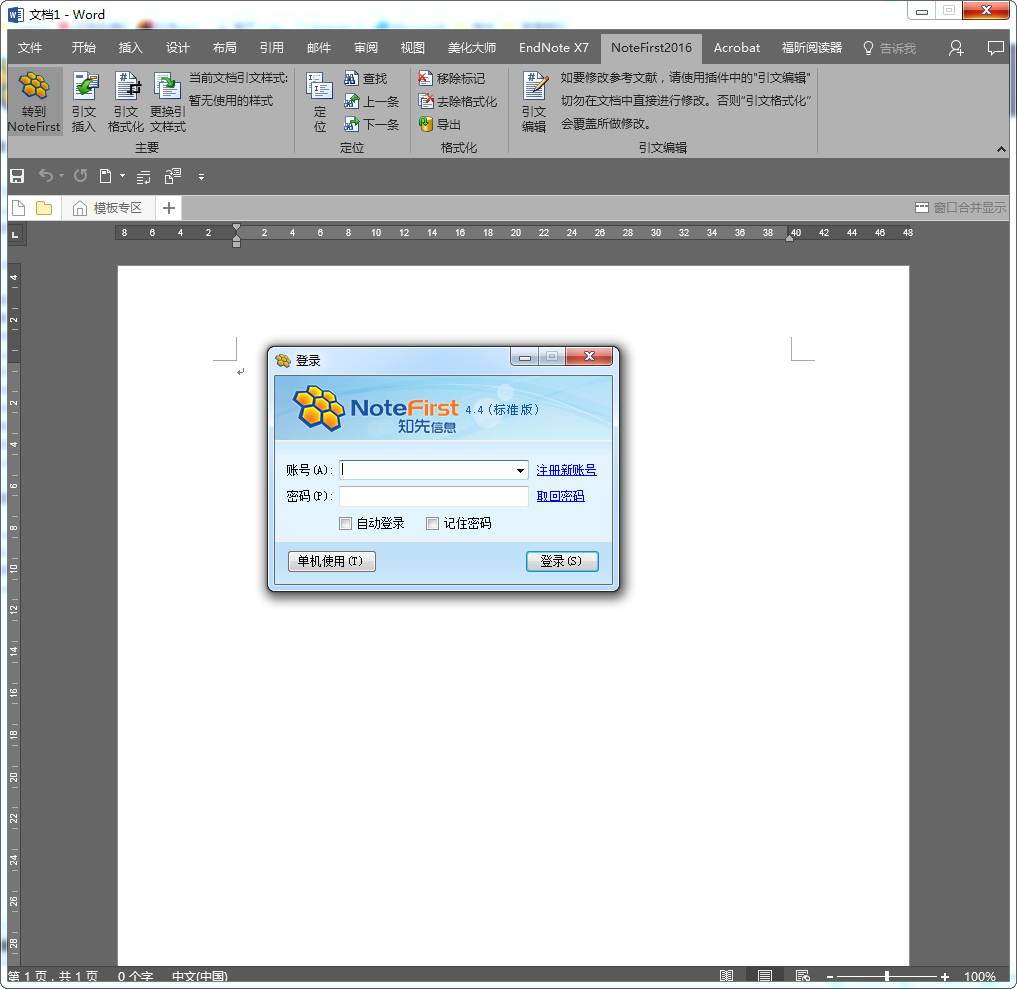Expand the 账号 dropdown arrow
The image size is (1017, 989).
[520, 470]
